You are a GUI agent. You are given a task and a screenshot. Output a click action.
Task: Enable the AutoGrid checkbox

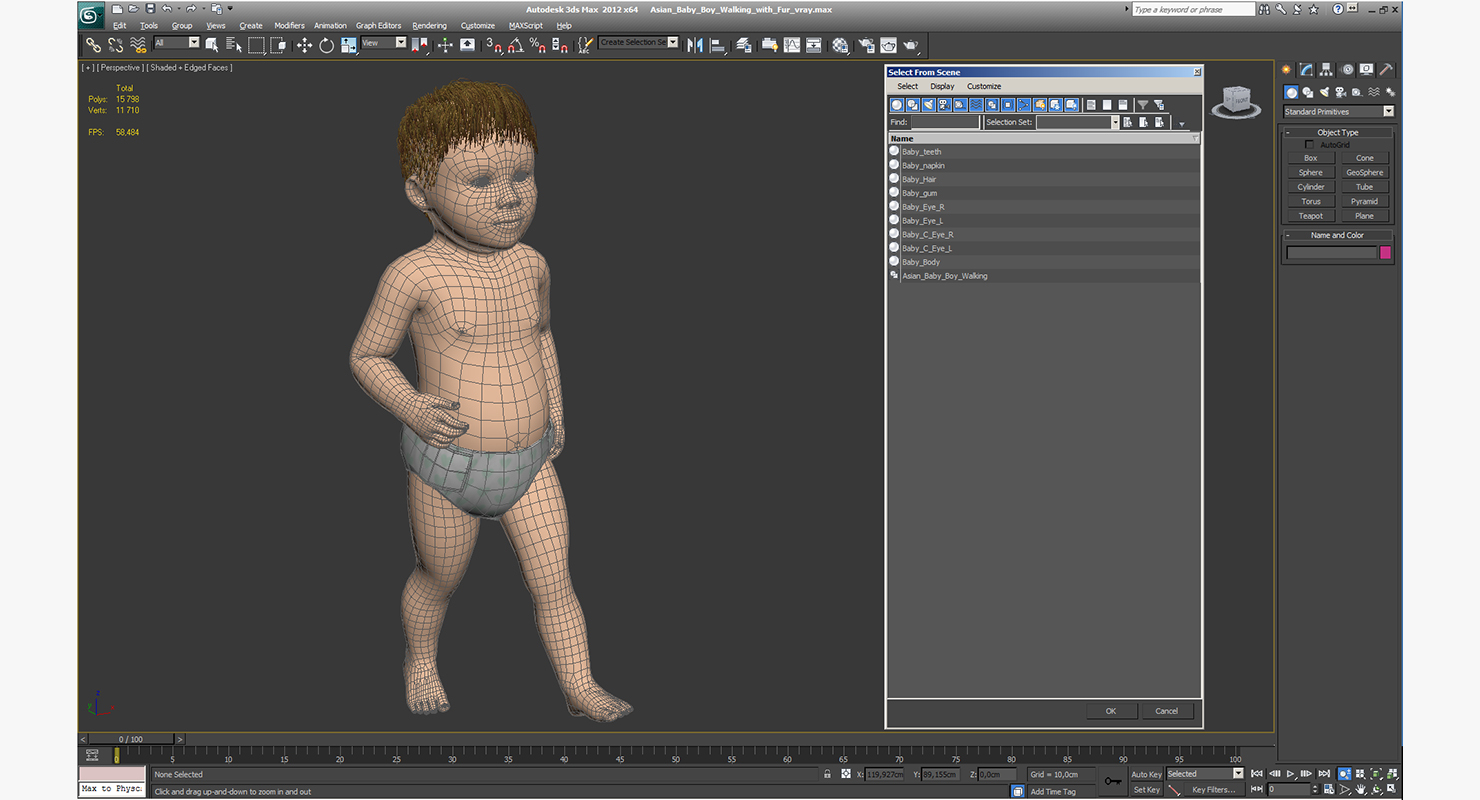coord(1310,145)
